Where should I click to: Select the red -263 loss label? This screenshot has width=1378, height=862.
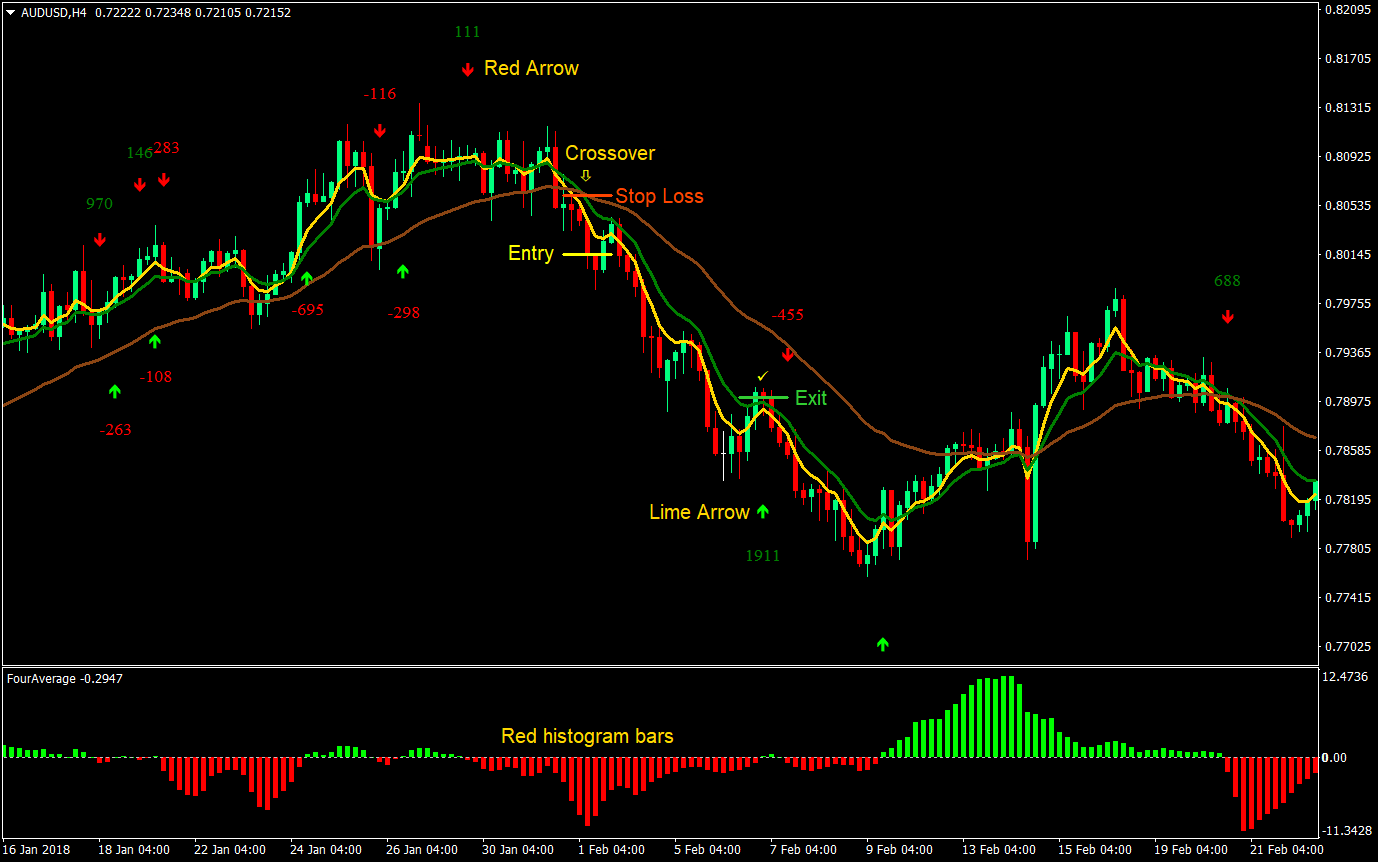coord(115,430)
